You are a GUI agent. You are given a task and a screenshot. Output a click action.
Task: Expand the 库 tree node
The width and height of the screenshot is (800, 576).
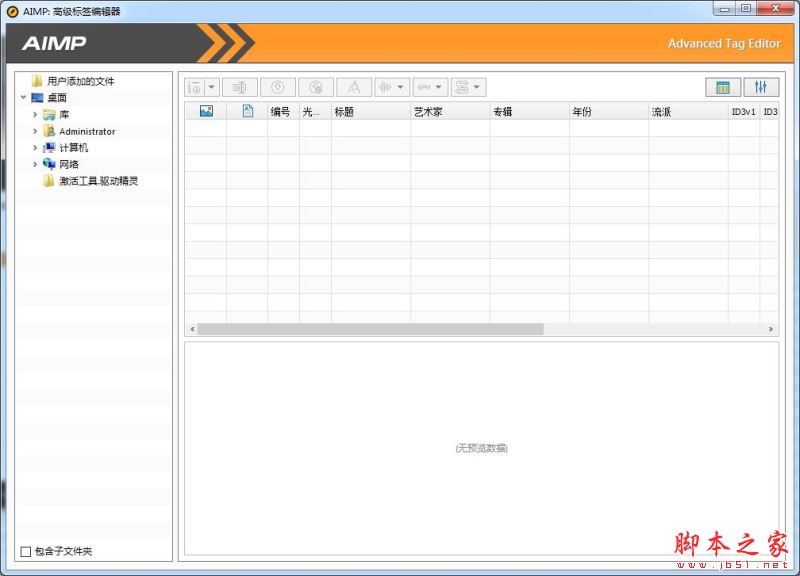(x=35, y=114)
